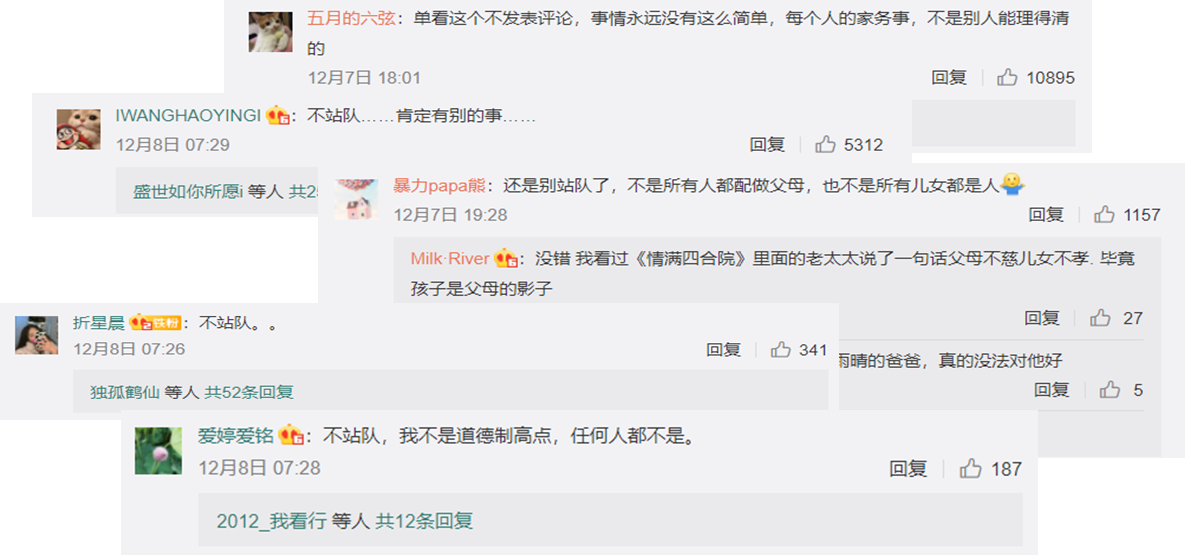Like 五月的六弦's comment with 10895 likes
This screenshot has width=1185, height=555.
pyautogui.click(x=1007, y=77)
